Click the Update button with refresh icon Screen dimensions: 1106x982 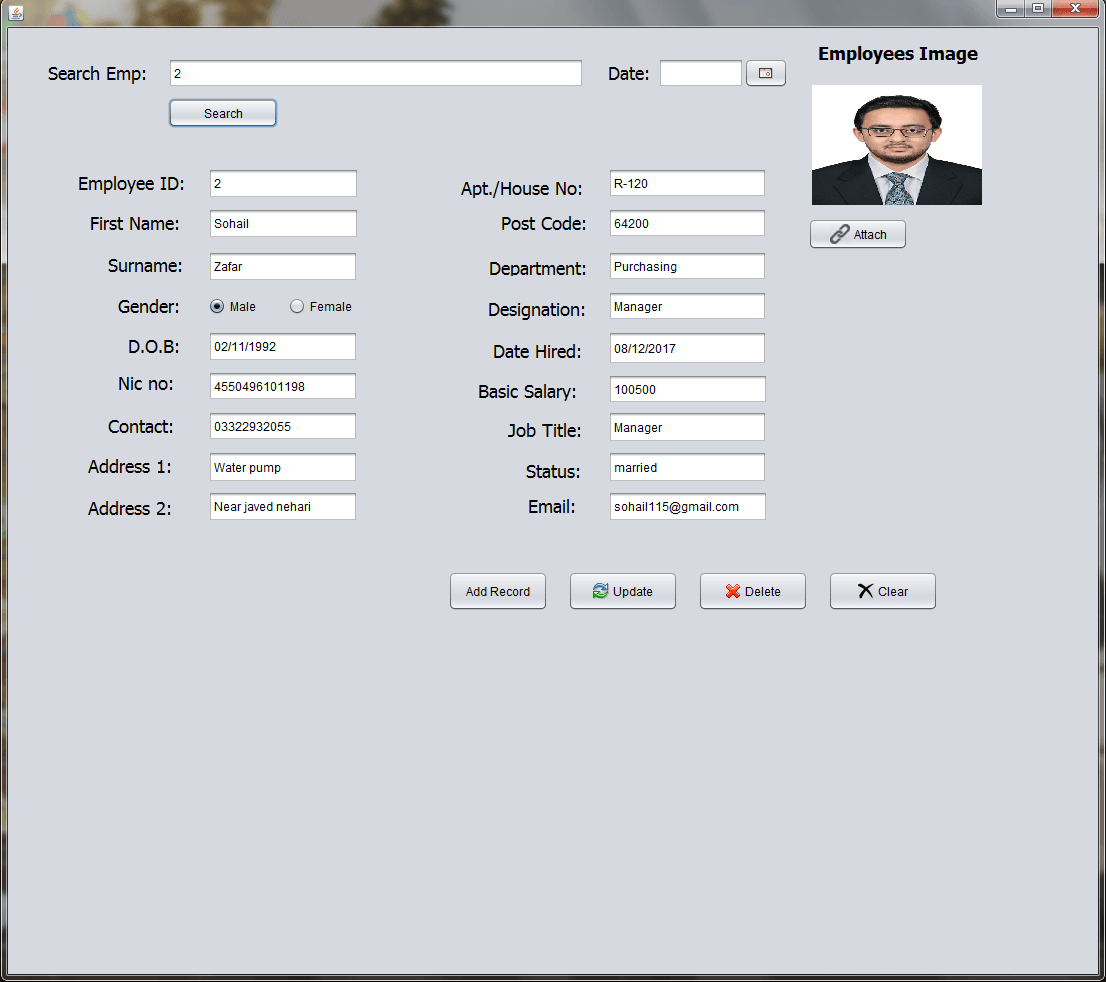(622, 591)
